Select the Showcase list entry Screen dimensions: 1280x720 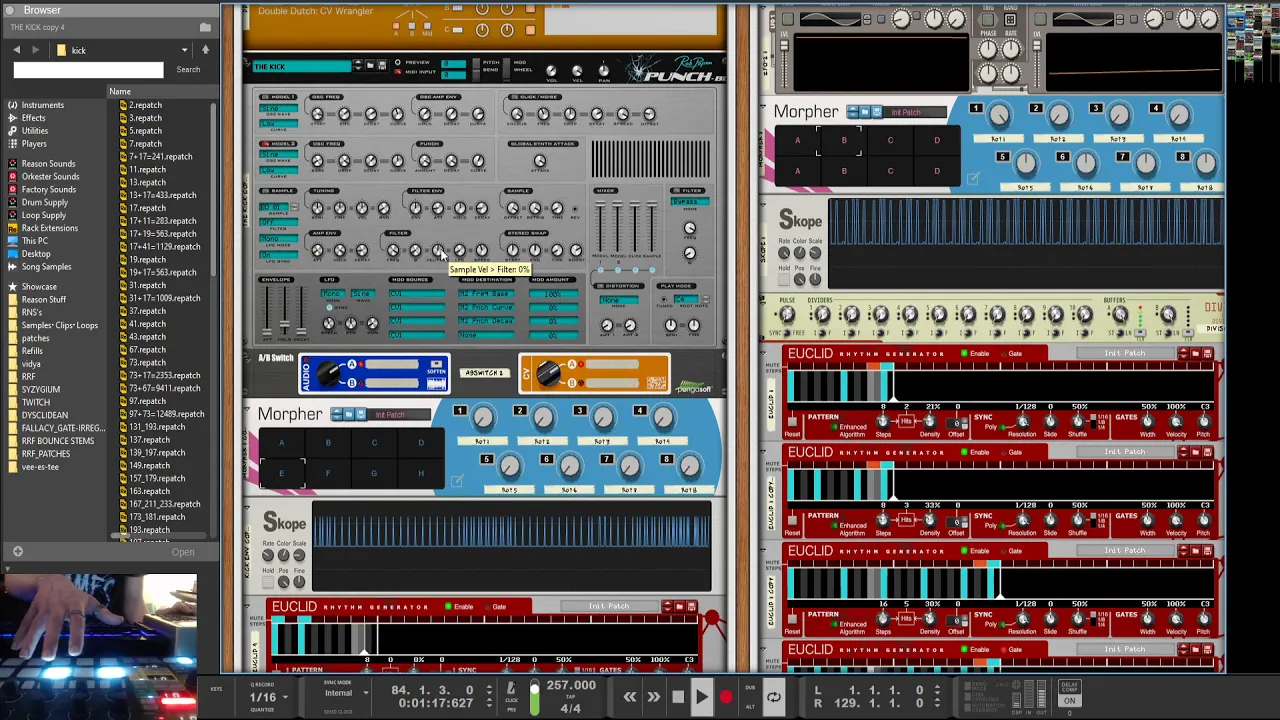point(39,287)
